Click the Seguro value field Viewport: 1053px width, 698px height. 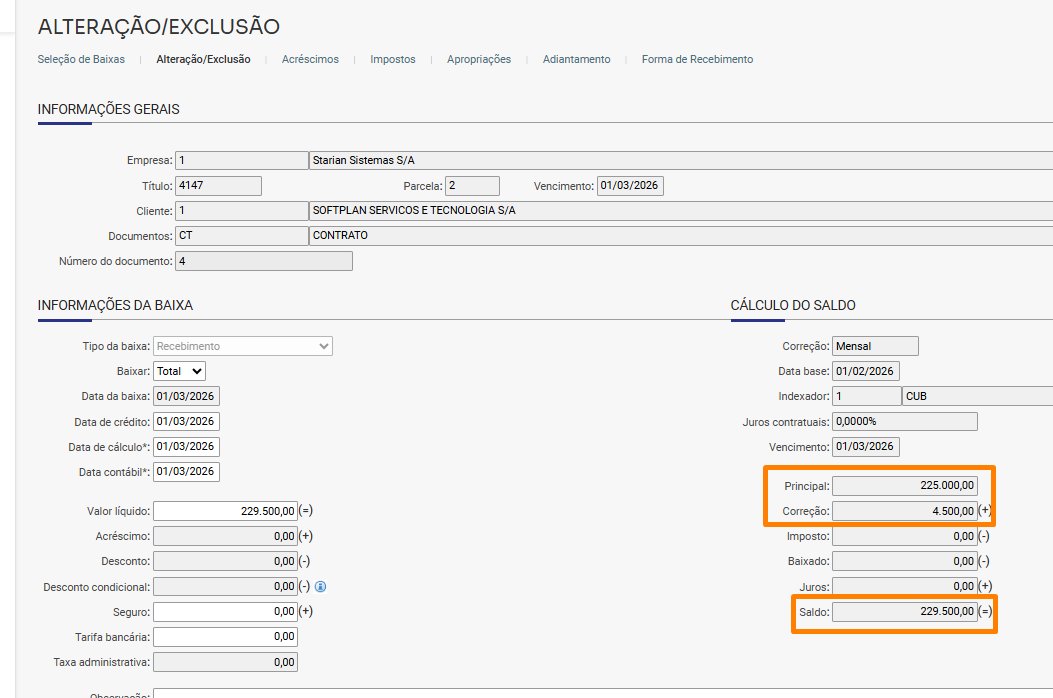click(225, 611)
